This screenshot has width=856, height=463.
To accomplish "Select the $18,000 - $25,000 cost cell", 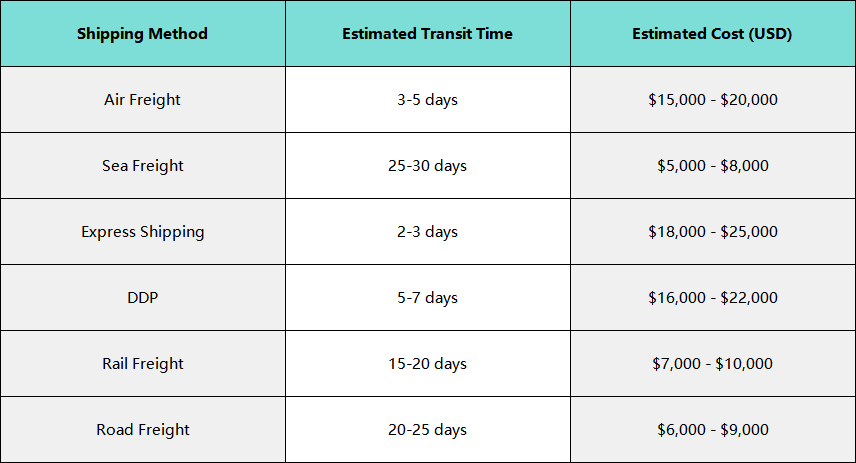I will 712,232.
